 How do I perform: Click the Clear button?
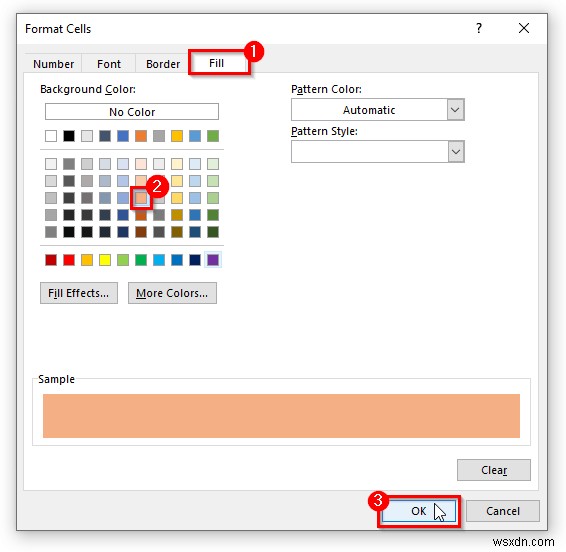point(494,470)
